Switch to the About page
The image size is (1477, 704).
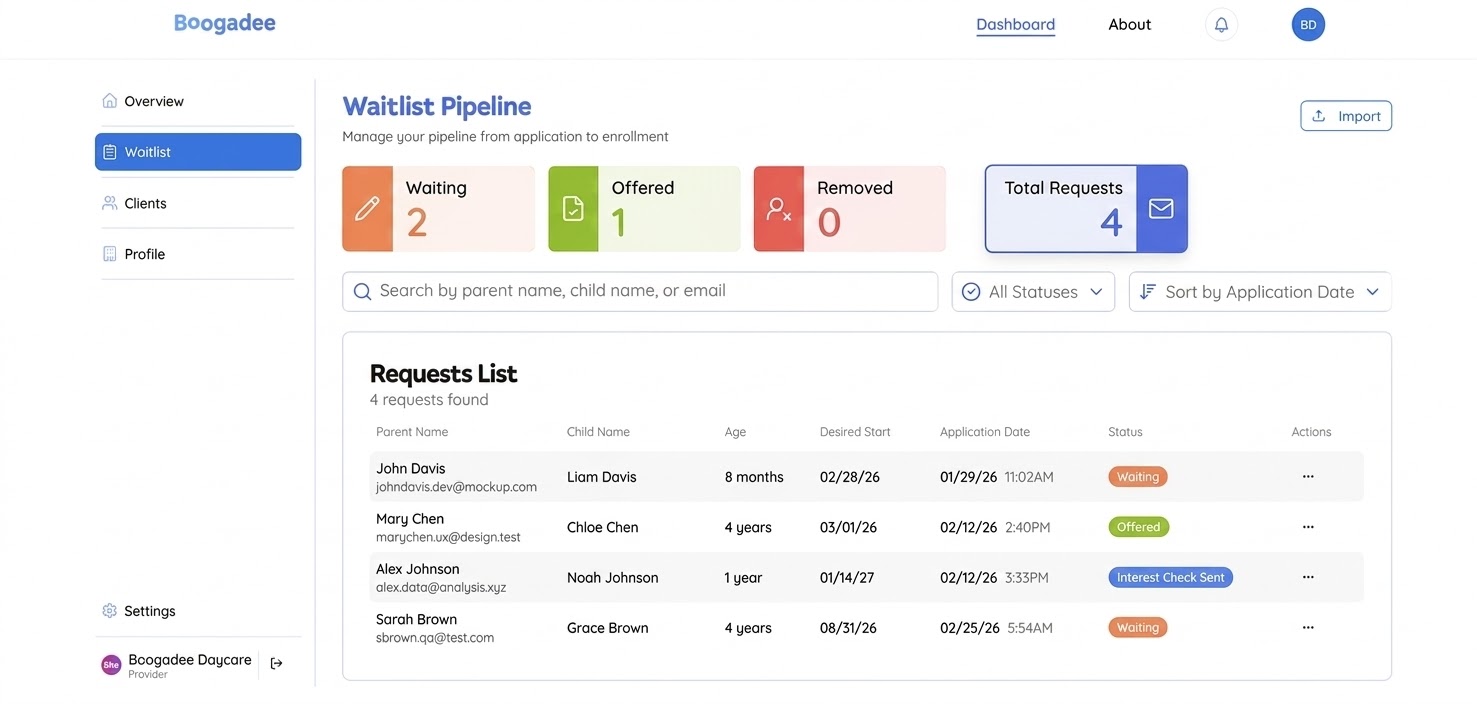1129,25
